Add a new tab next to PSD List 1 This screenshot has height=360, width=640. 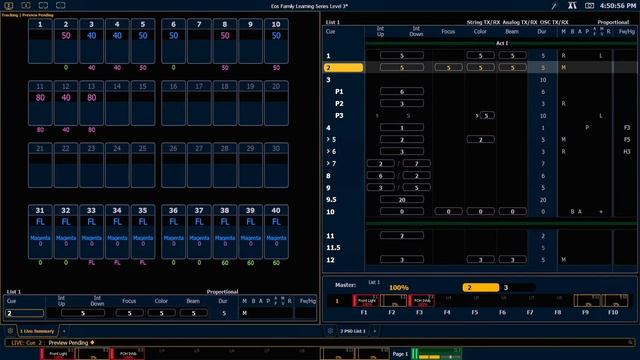(375, 331)
